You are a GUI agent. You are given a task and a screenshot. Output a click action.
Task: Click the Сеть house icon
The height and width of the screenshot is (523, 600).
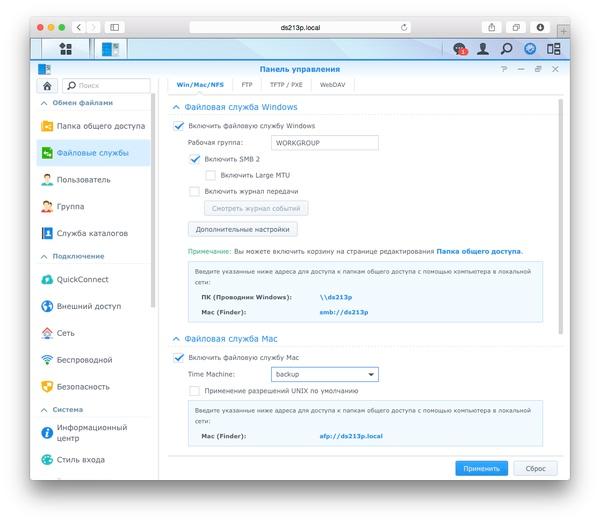47,333
